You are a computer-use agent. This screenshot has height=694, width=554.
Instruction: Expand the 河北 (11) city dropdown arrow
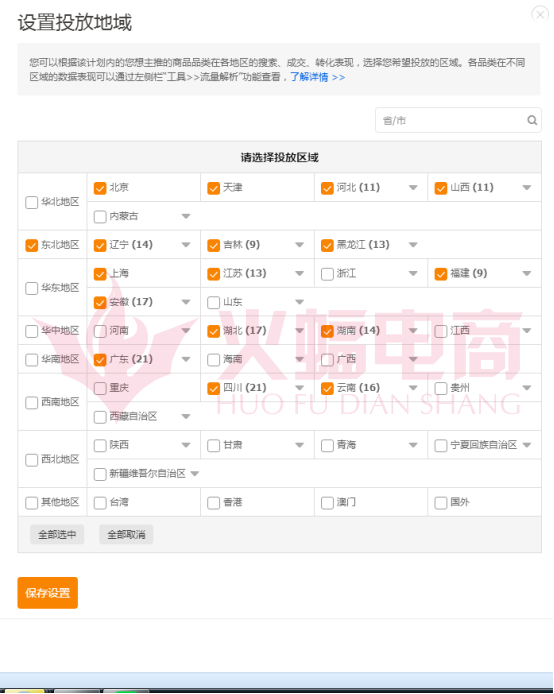click(413, 188)
